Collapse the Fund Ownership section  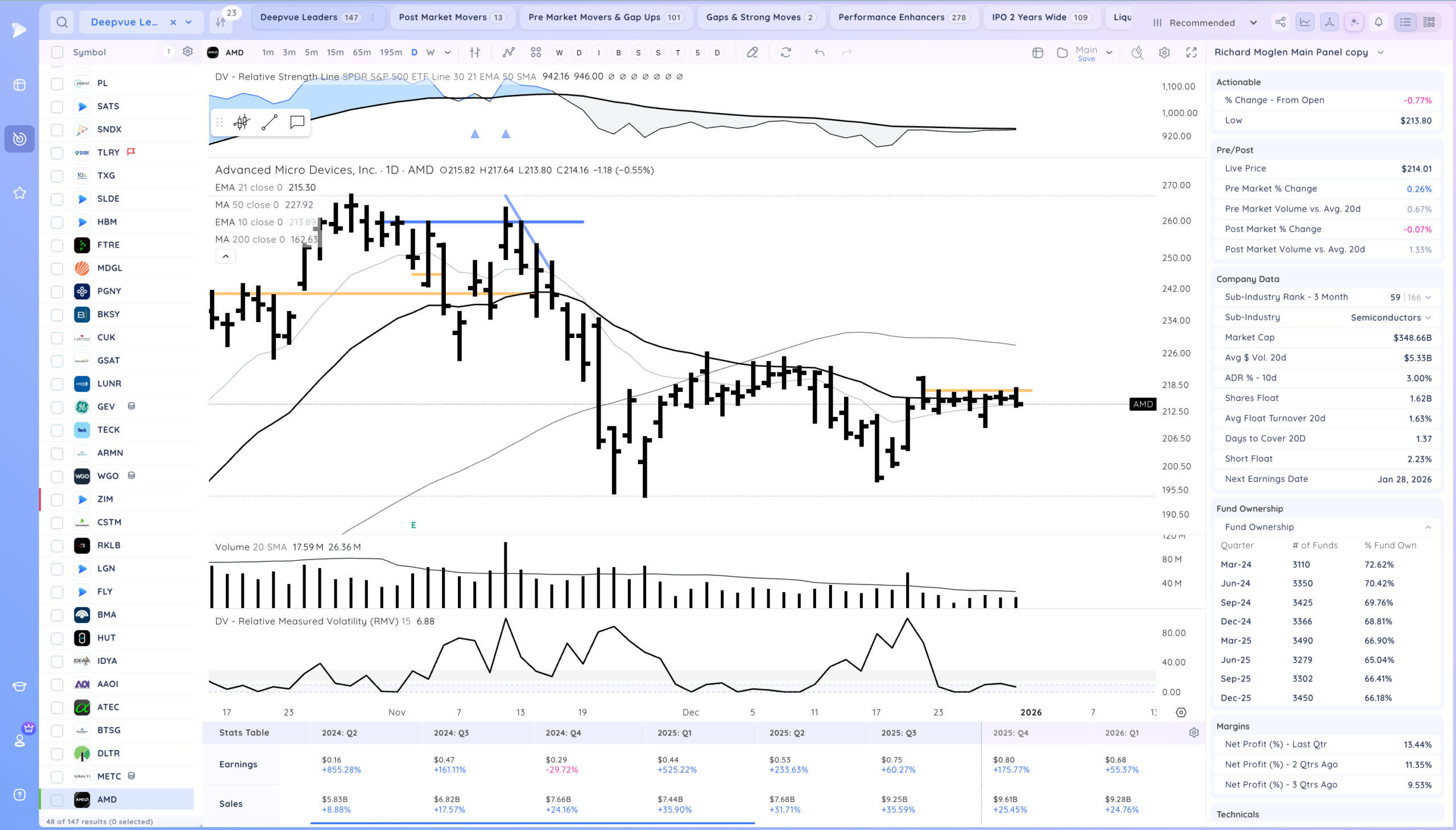point(1428,527)
